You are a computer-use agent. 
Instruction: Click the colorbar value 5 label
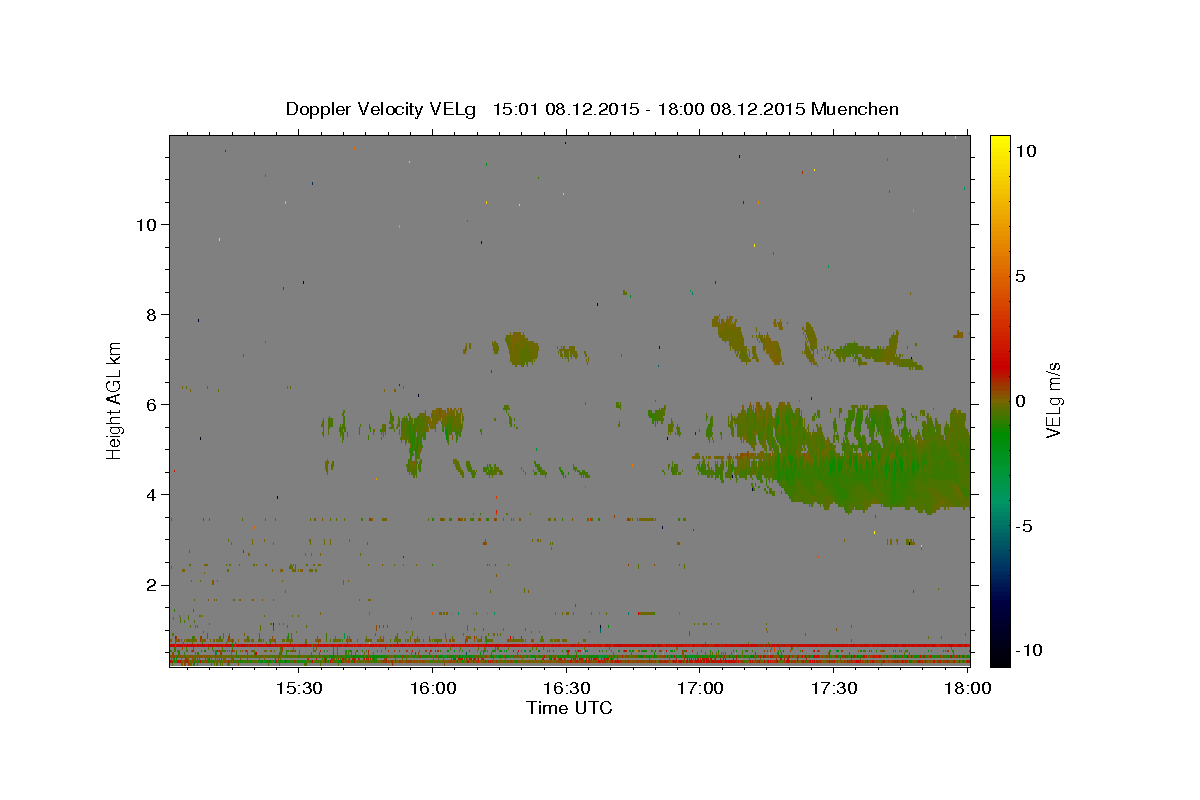tap(1020, 276)
